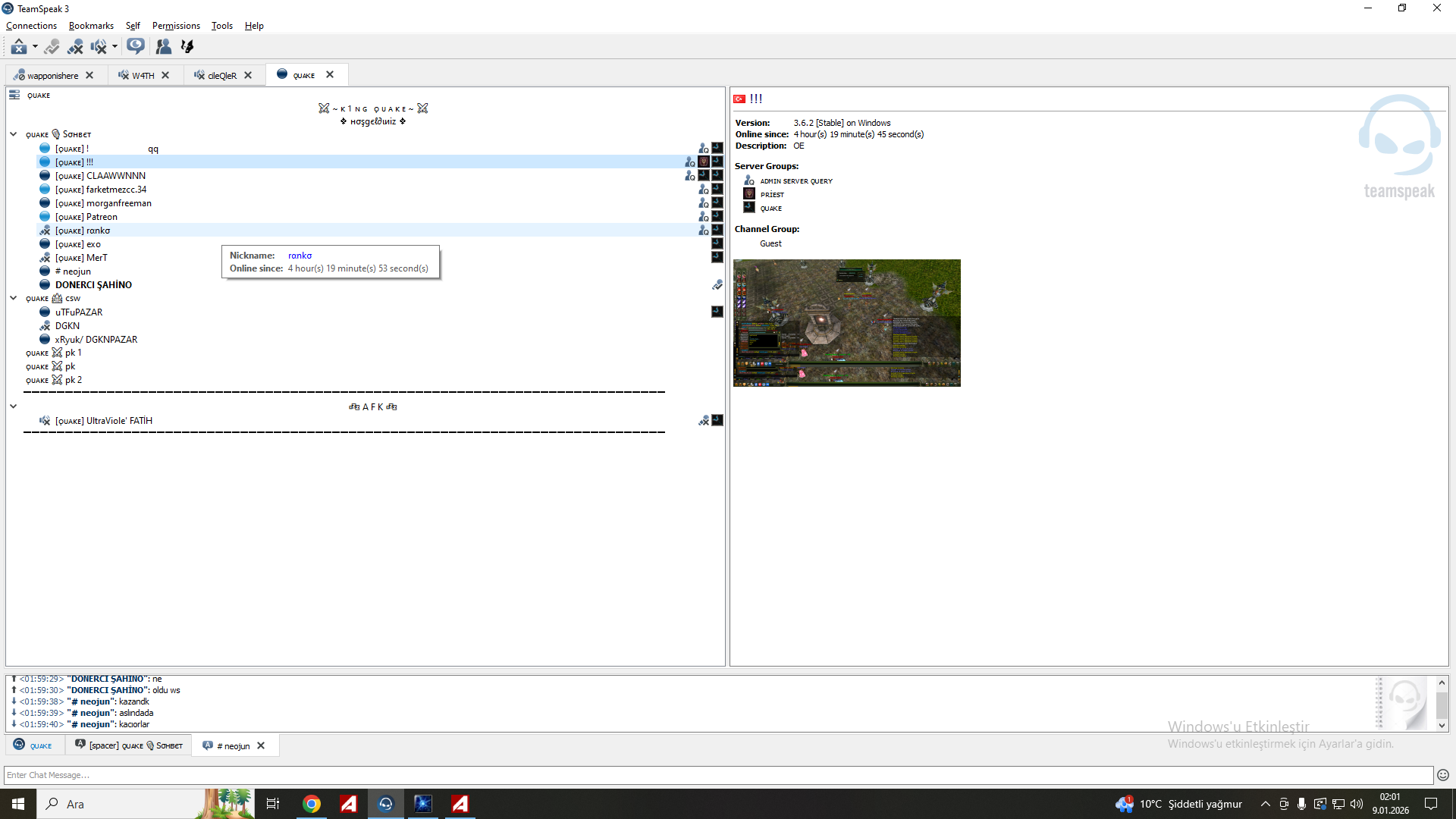Viewport: 1456px width, 819px height.
Task: Open the Contacts list toolbar icon
Action: tap(163, 47)
